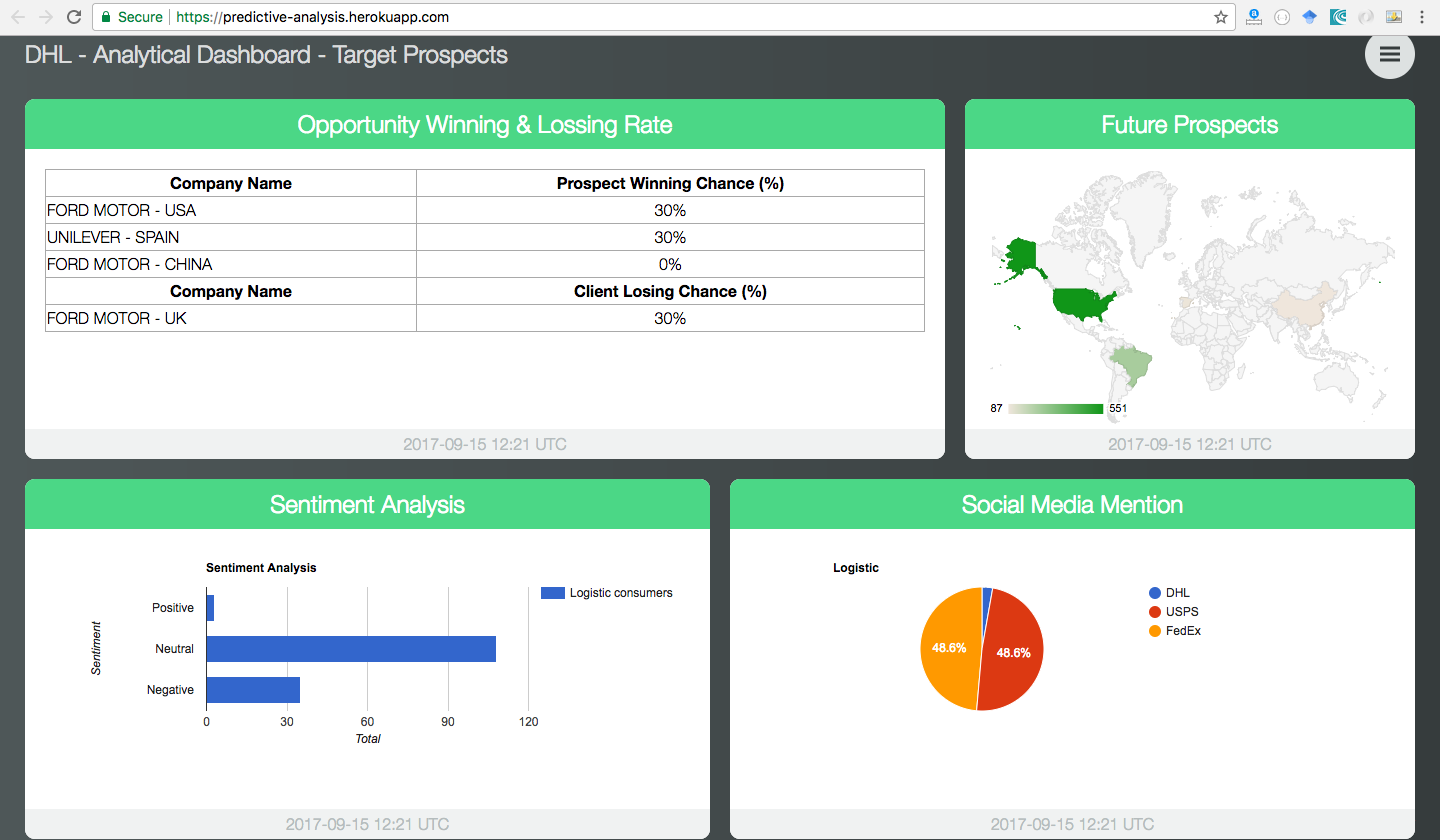
Task: Click the Sentiment Analysis panel header
Action: [x=367, y=505]
